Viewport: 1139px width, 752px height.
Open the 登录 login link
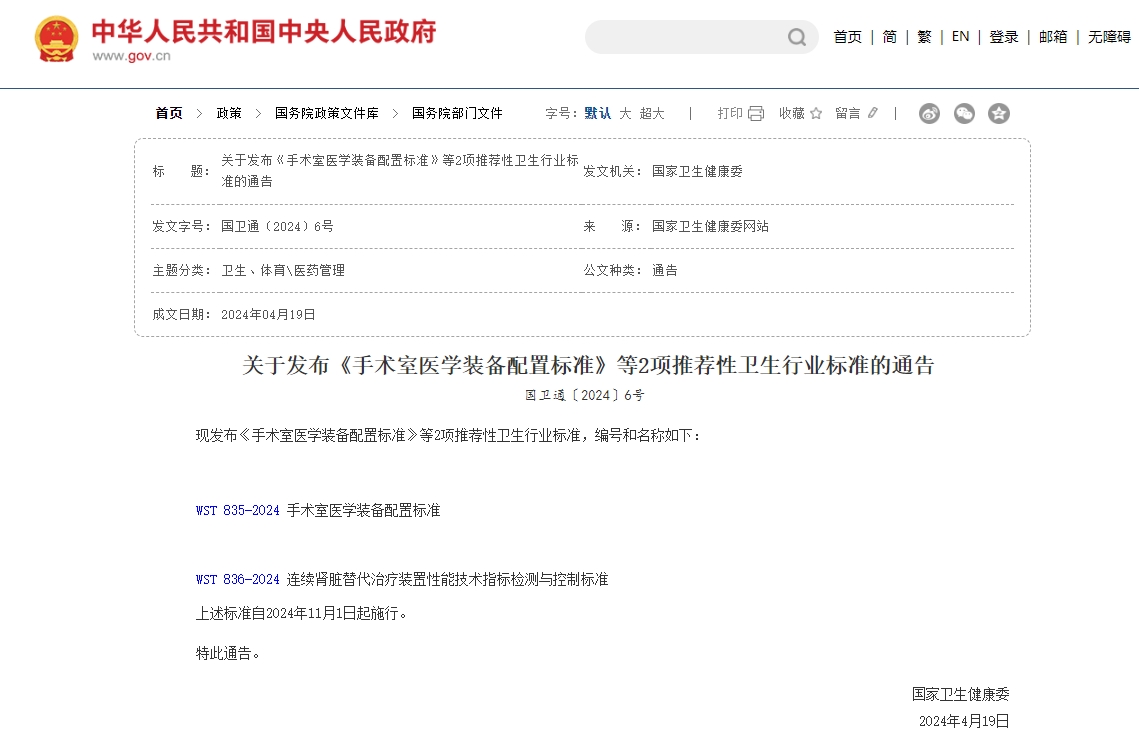(x=1003, y=37)
